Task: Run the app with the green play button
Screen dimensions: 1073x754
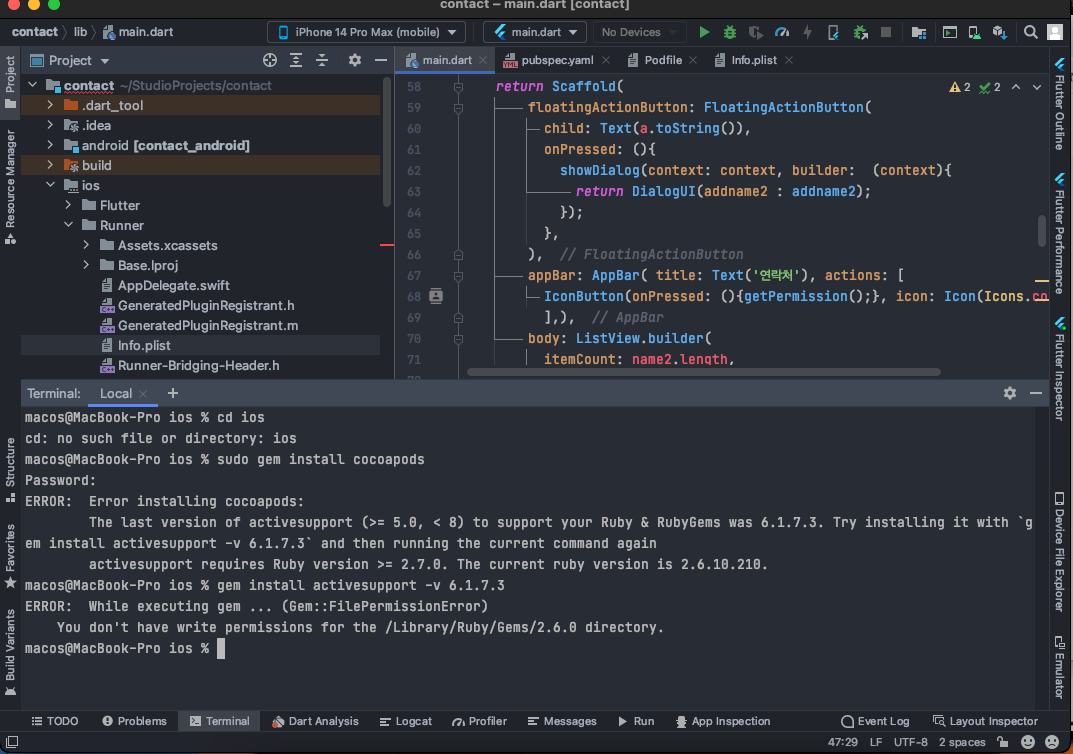Action: pos(704,32)
